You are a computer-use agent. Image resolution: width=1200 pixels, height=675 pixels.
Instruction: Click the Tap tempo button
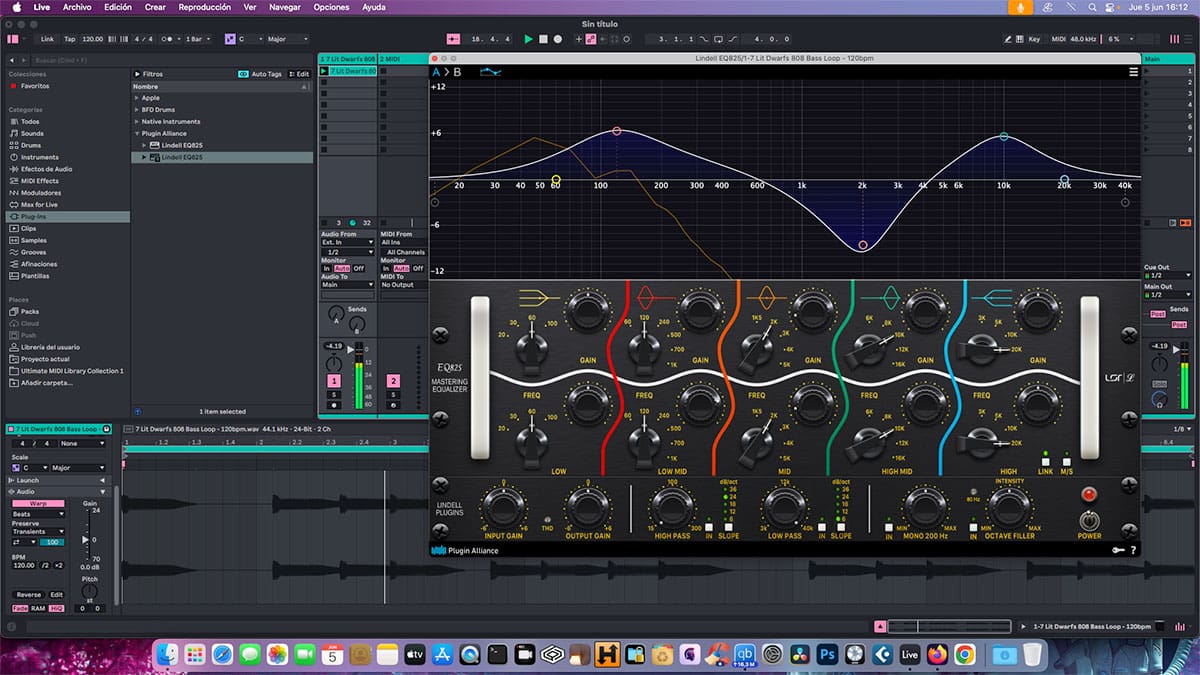pos(70,39)
